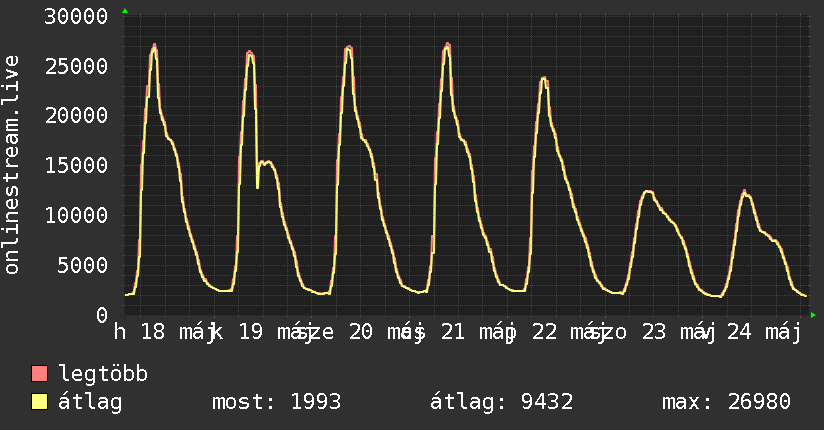Screen dimensions: 824x430
Task: Click the green arrow at x-axis end
Action: click(813, 315)
